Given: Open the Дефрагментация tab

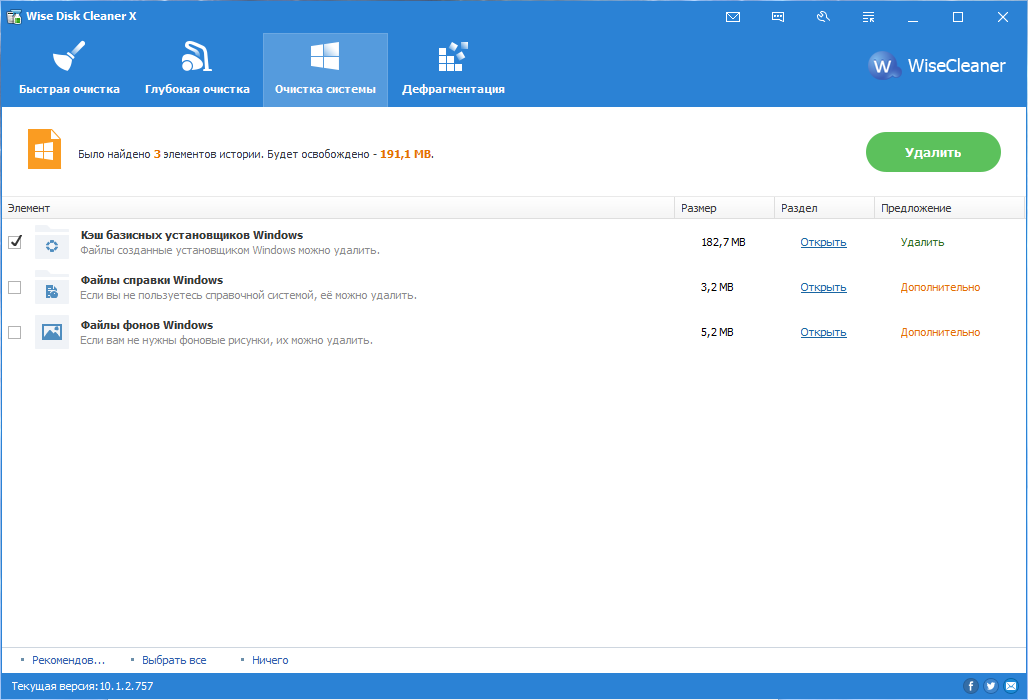Looking at the screenshot, I should point(453,69).
